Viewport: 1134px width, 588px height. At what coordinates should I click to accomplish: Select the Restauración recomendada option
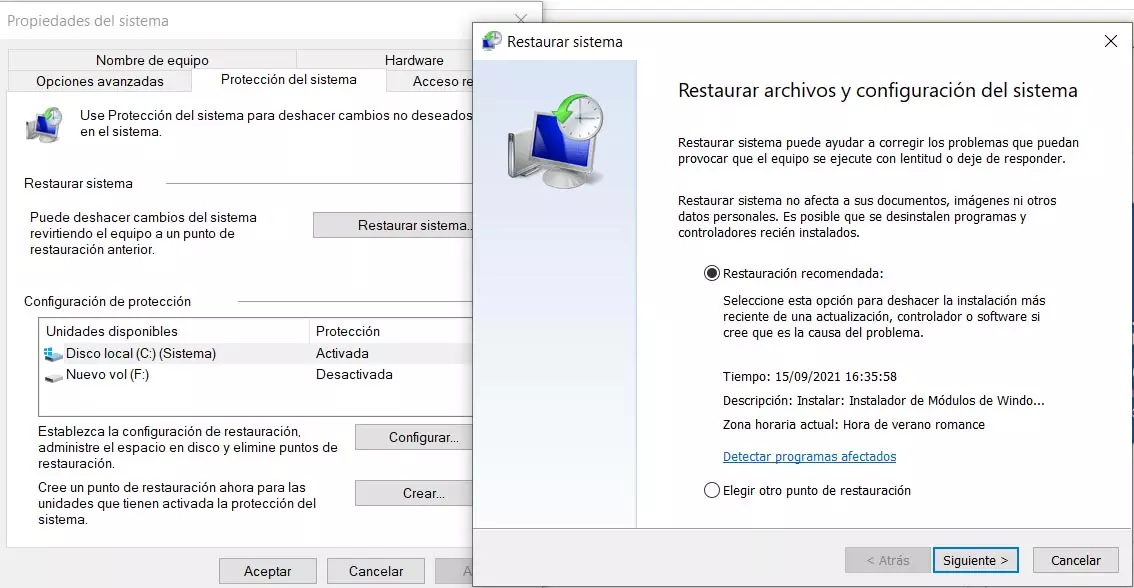(x=710, y=272)
